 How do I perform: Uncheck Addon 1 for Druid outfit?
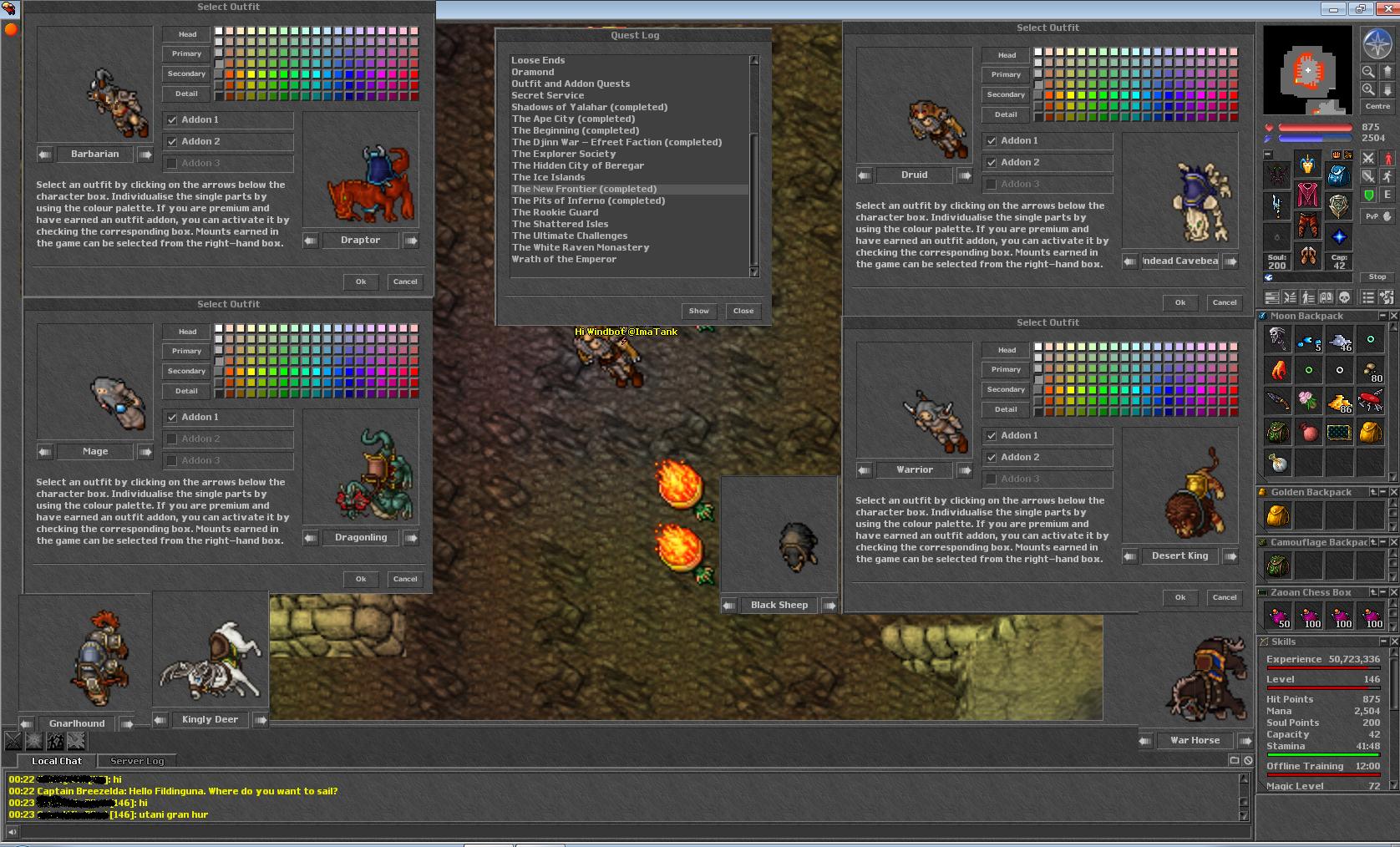click(x=992, y=141)
